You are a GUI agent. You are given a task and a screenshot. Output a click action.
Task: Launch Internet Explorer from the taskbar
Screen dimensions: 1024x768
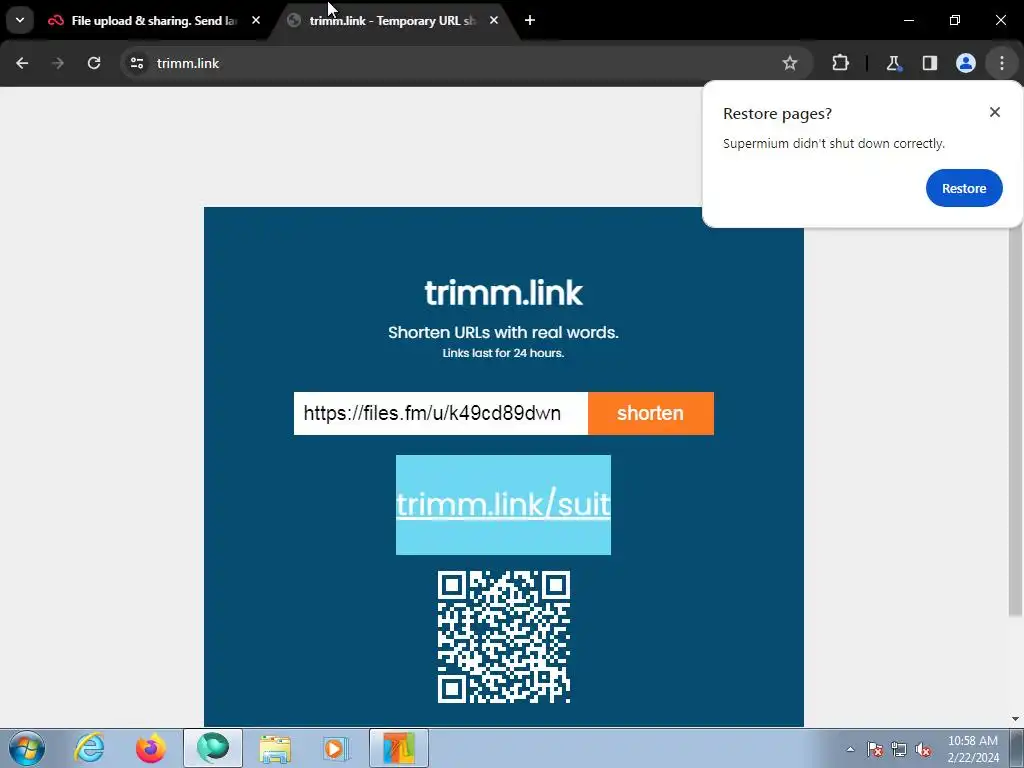pos(89,748)
